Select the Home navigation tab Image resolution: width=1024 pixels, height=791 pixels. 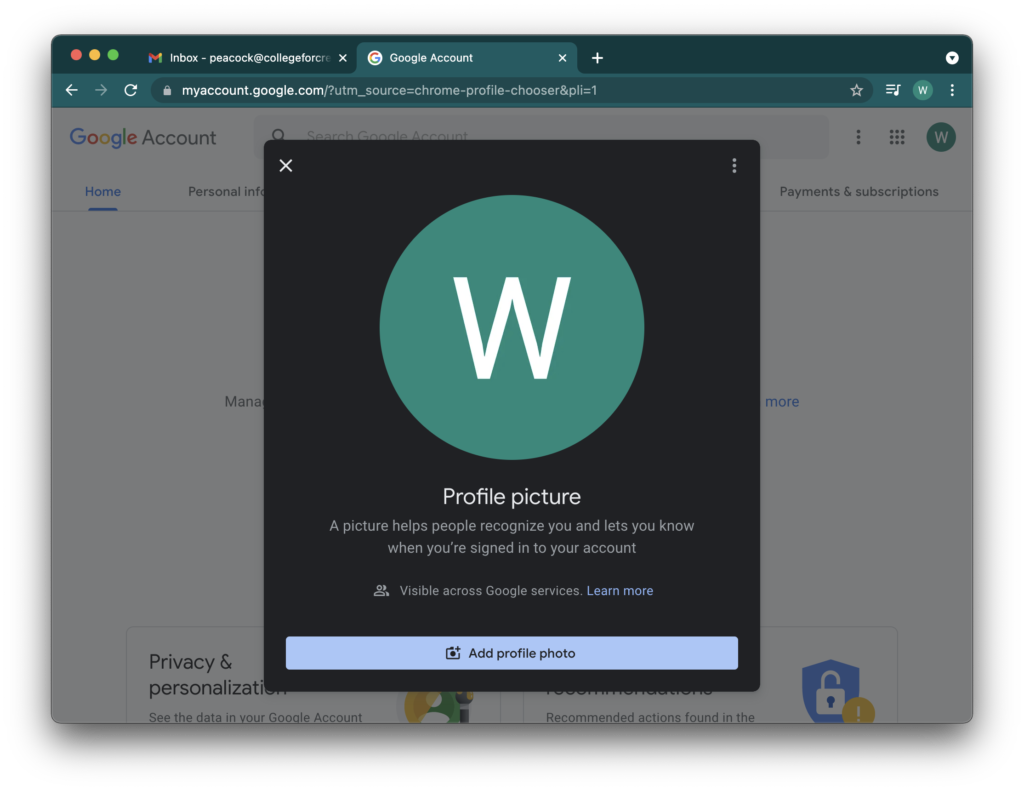[103, 192]
